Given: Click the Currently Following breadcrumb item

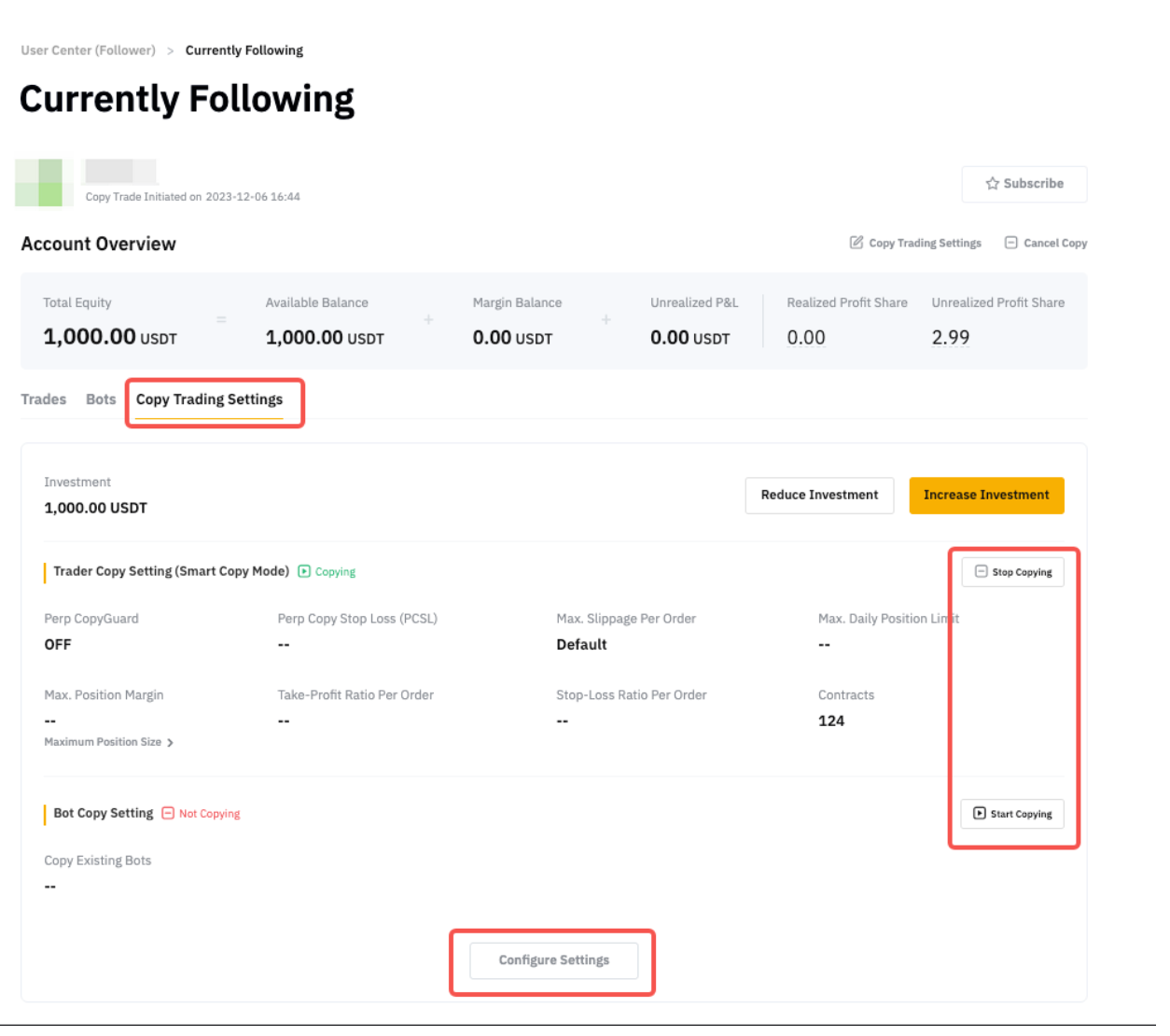Looking at the screenshot, I should (244, 50).
